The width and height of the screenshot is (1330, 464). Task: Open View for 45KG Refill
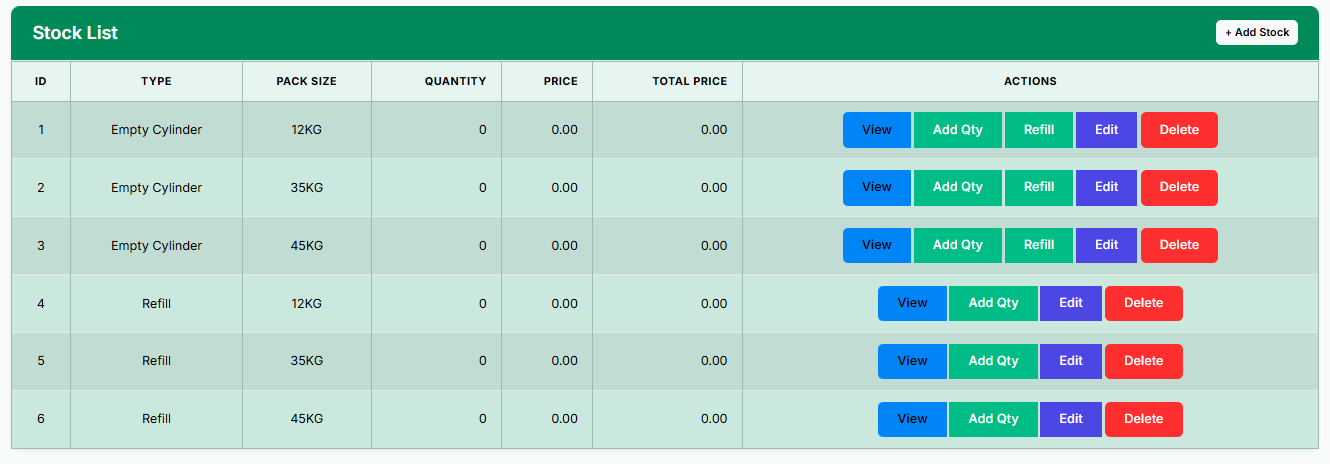coord(912,420)
